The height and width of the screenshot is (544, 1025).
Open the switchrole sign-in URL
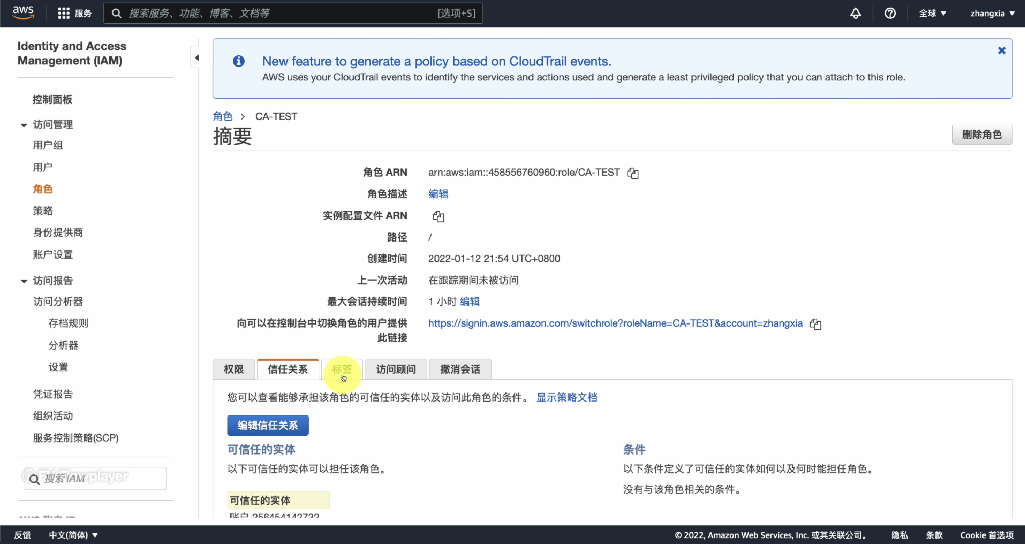coord(615,323)
